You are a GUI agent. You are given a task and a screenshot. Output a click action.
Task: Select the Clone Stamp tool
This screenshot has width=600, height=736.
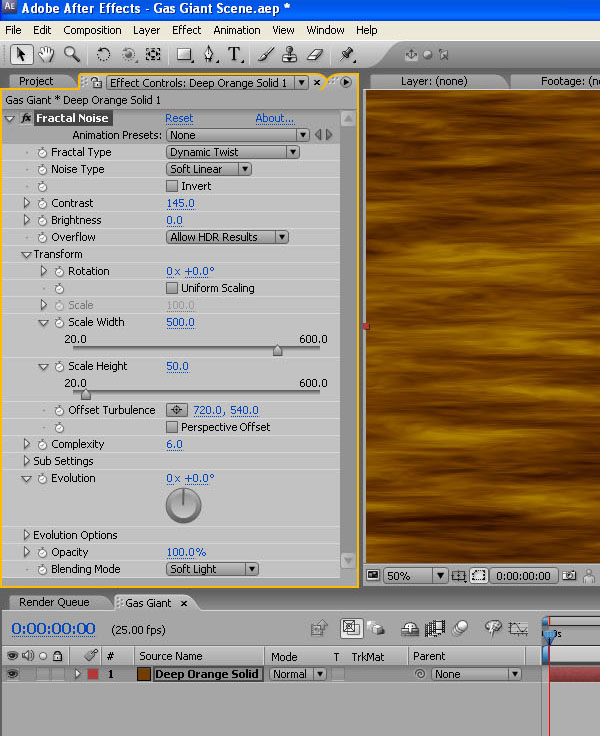click(x=289, y=55)
